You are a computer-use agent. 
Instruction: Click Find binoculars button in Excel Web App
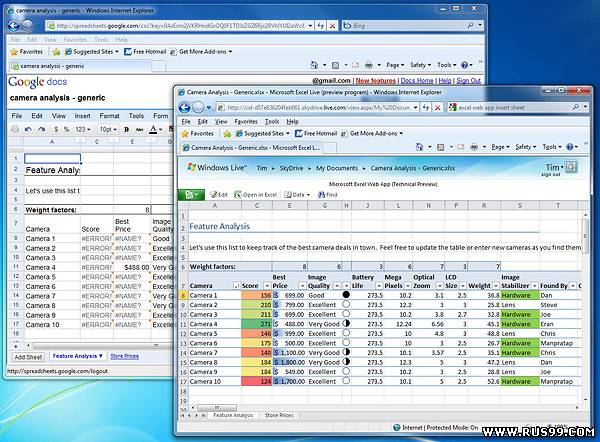tap(328, 194)
